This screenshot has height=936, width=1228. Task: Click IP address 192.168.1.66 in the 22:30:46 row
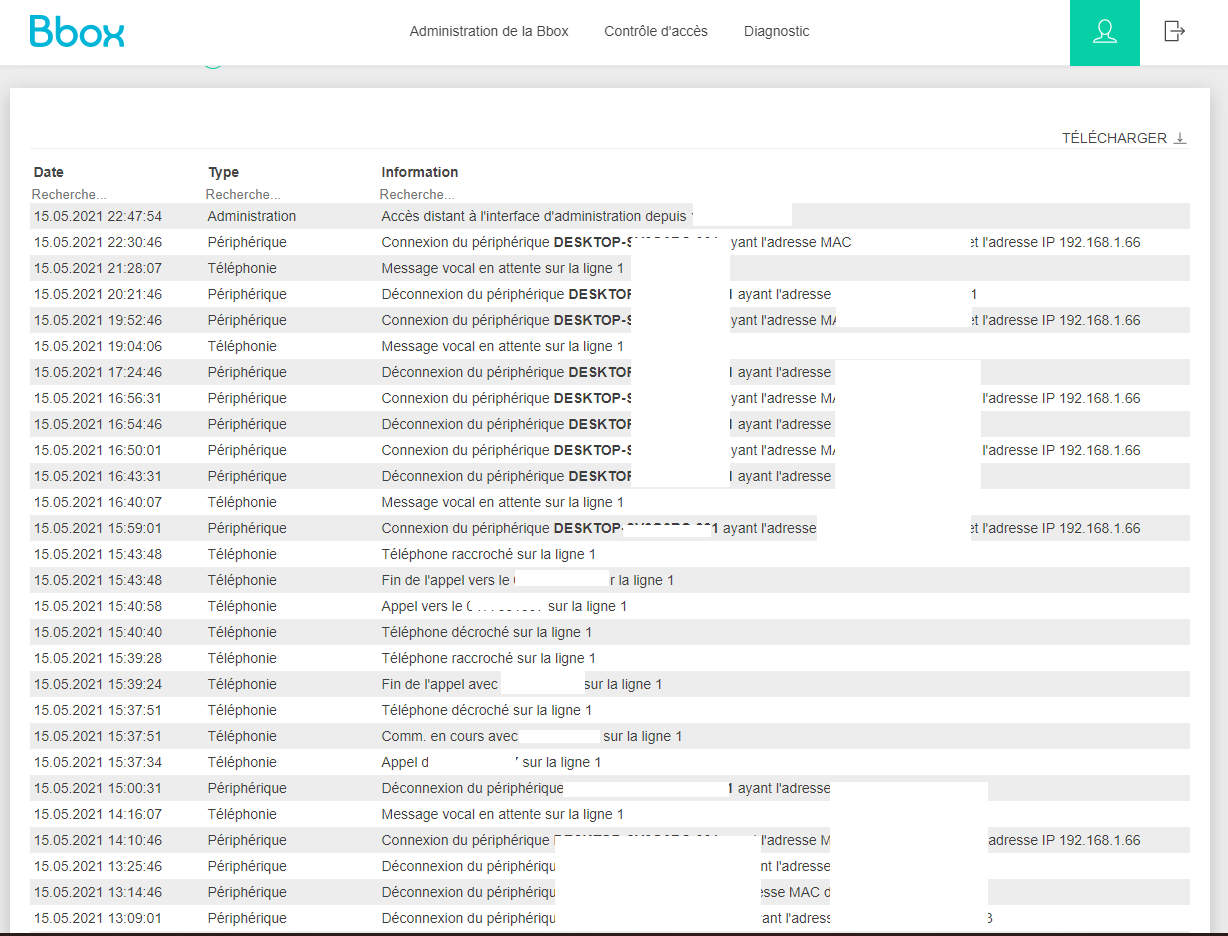[1100, 242]
